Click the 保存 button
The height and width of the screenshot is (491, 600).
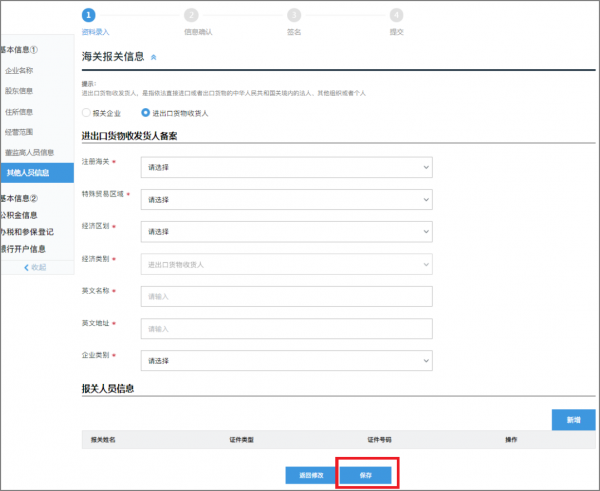point(364,475)
